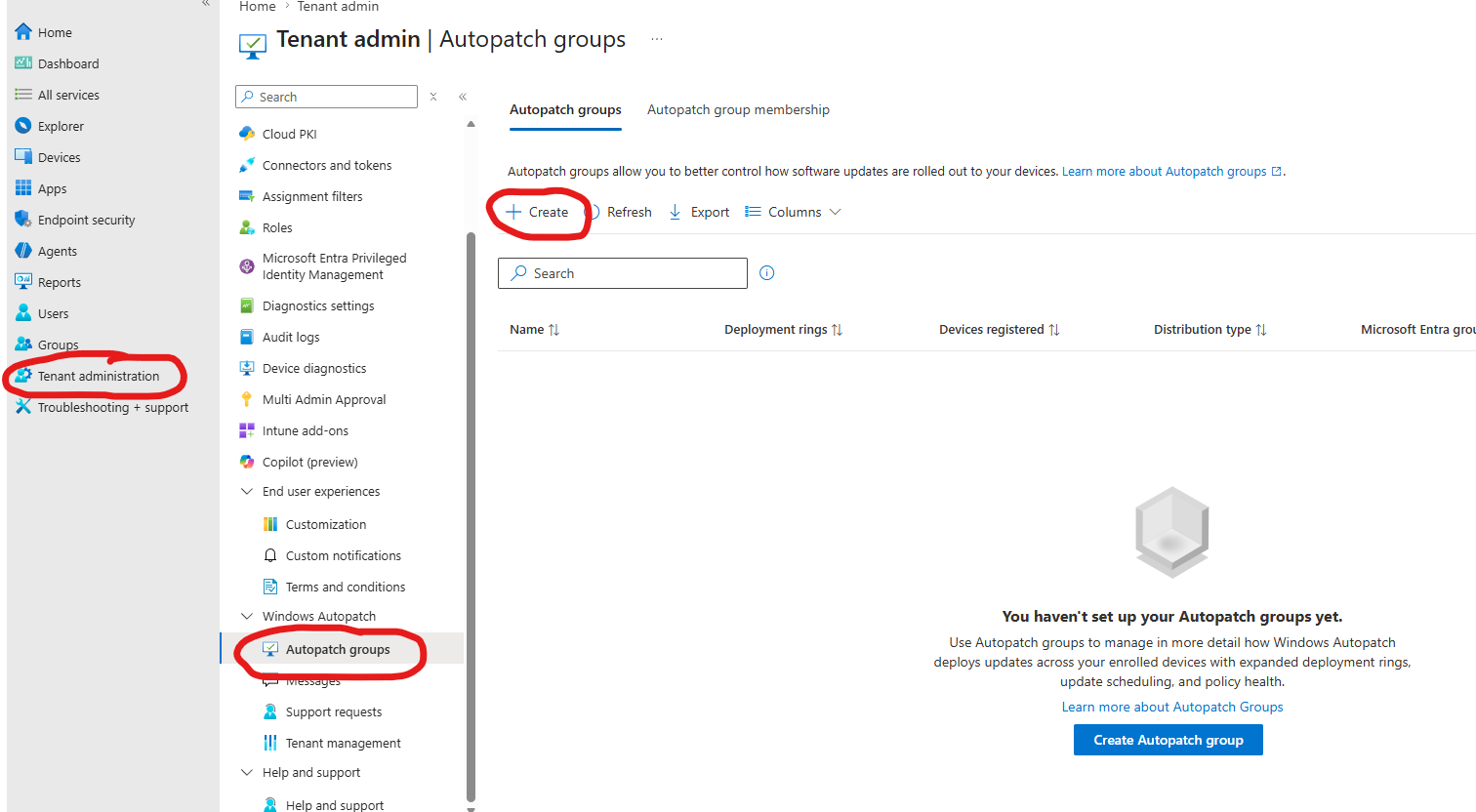
Task: Switch to Autopatch groups tab
Action: pyautogui.click(x=565, y=110)
